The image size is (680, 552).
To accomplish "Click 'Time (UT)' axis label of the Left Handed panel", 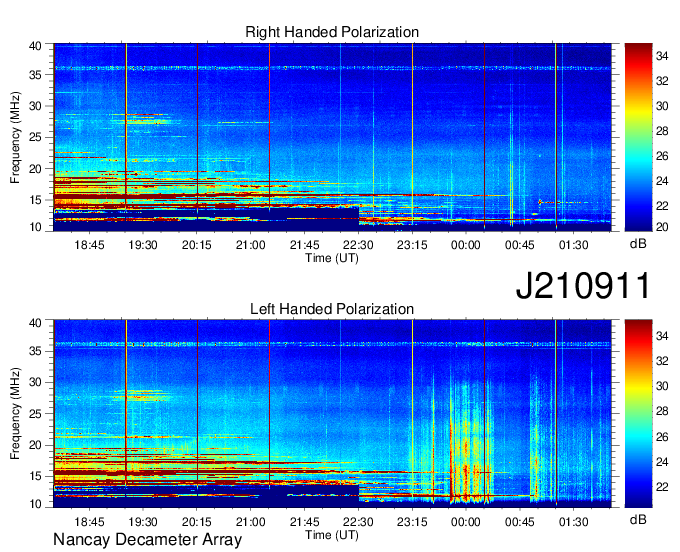I will (x=332, y=535).
